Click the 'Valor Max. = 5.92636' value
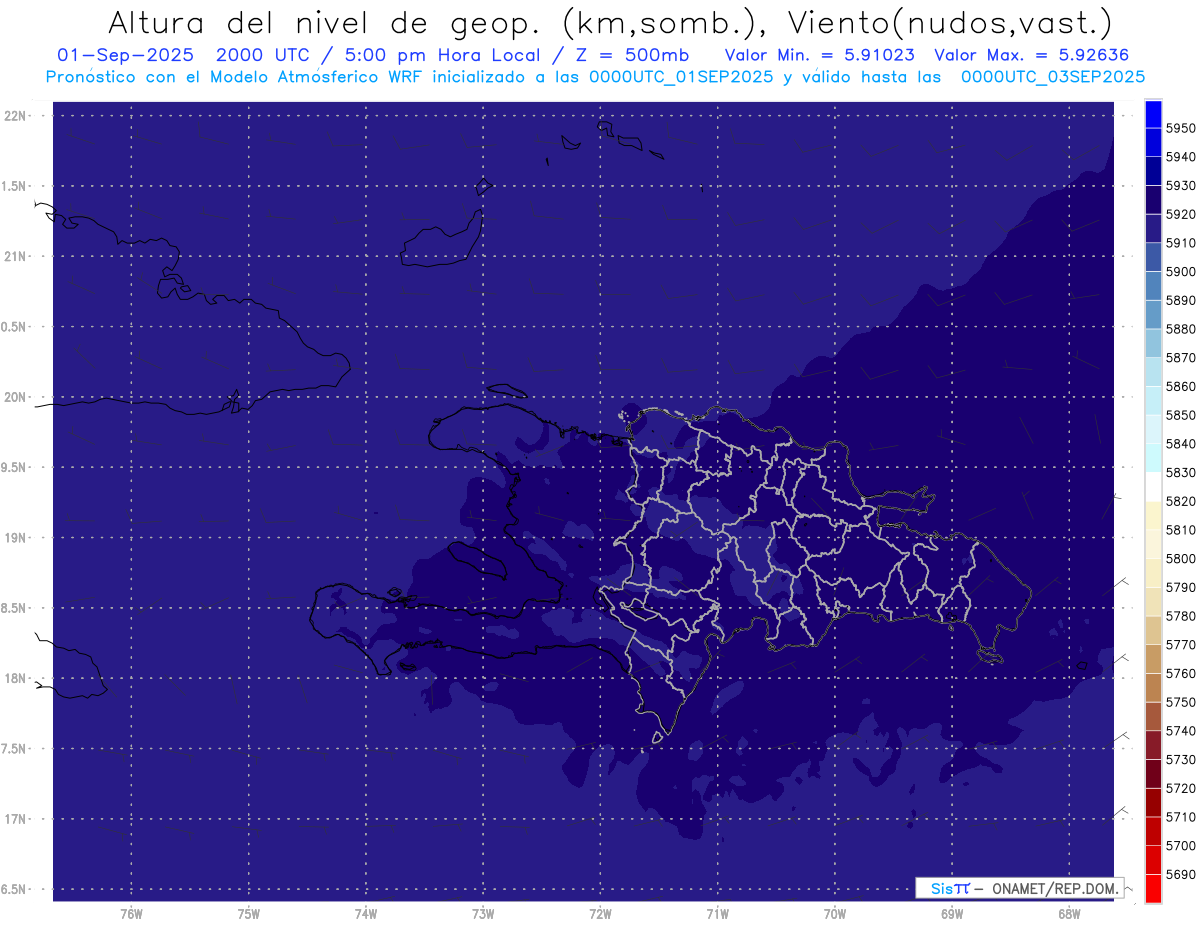 pyautogui.click(x=1031, y=54)
